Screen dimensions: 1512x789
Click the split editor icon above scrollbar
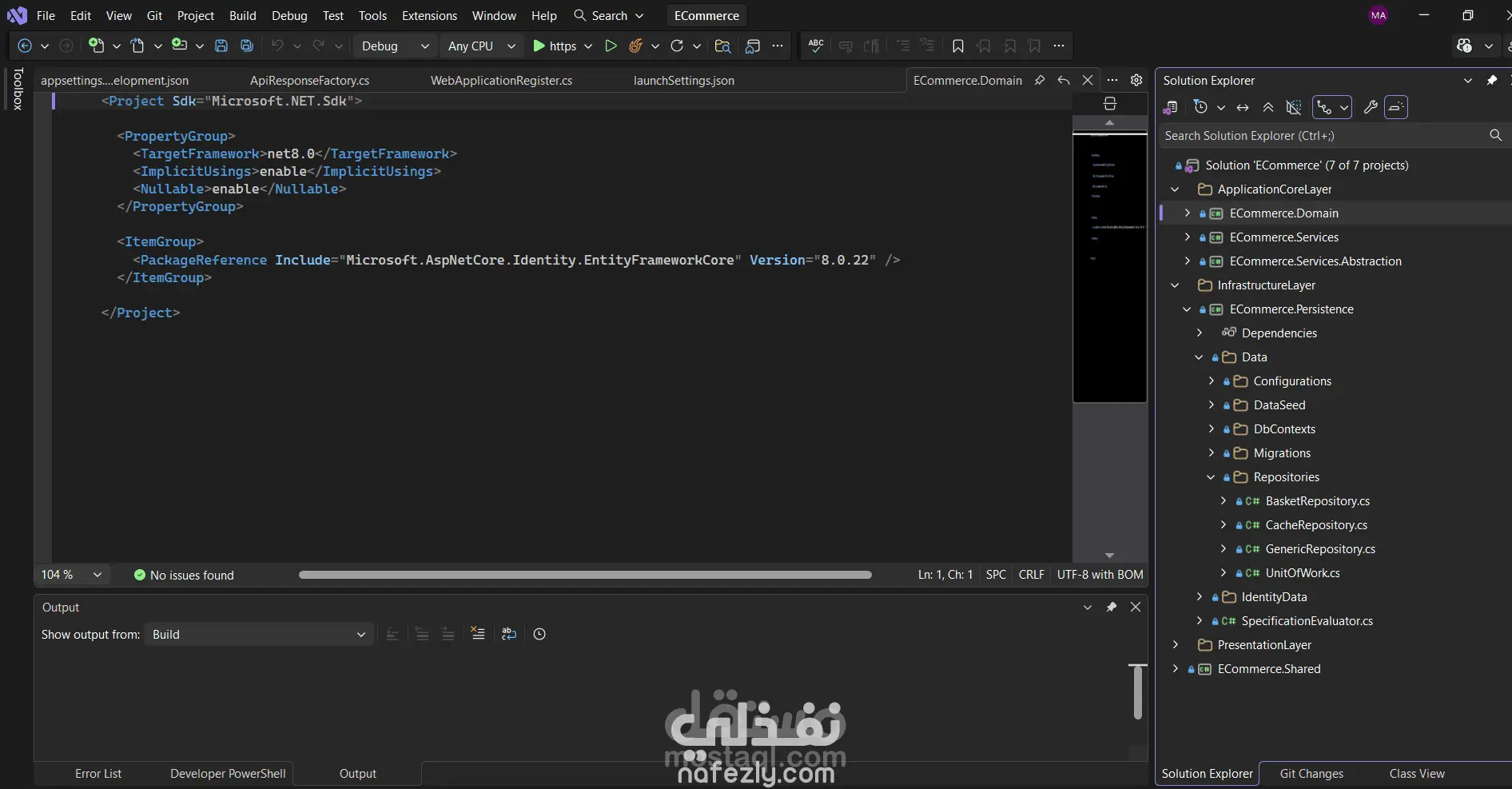1109,103
